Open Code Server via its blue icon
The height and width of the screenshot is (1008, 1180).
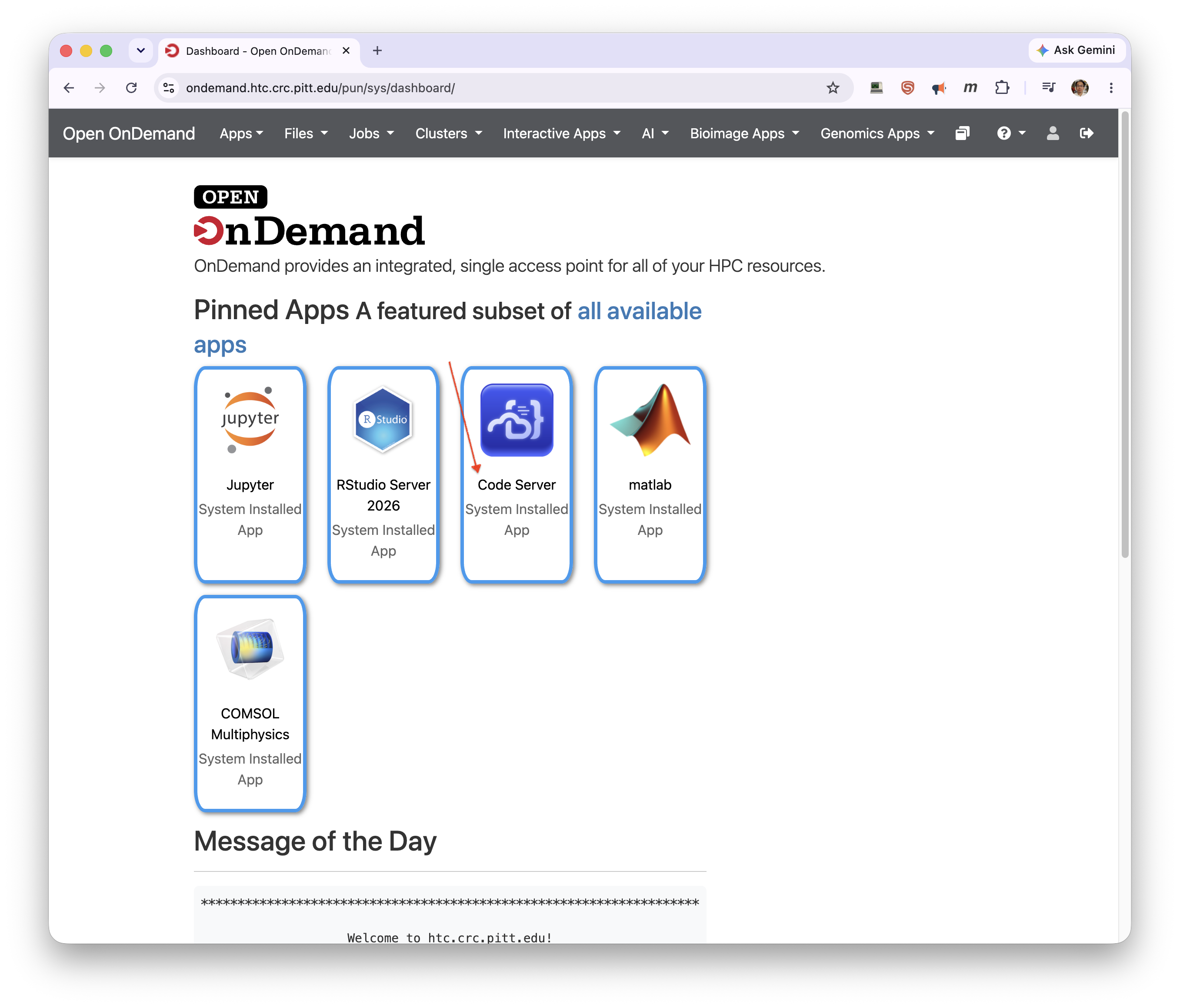[x=517, y=420]
